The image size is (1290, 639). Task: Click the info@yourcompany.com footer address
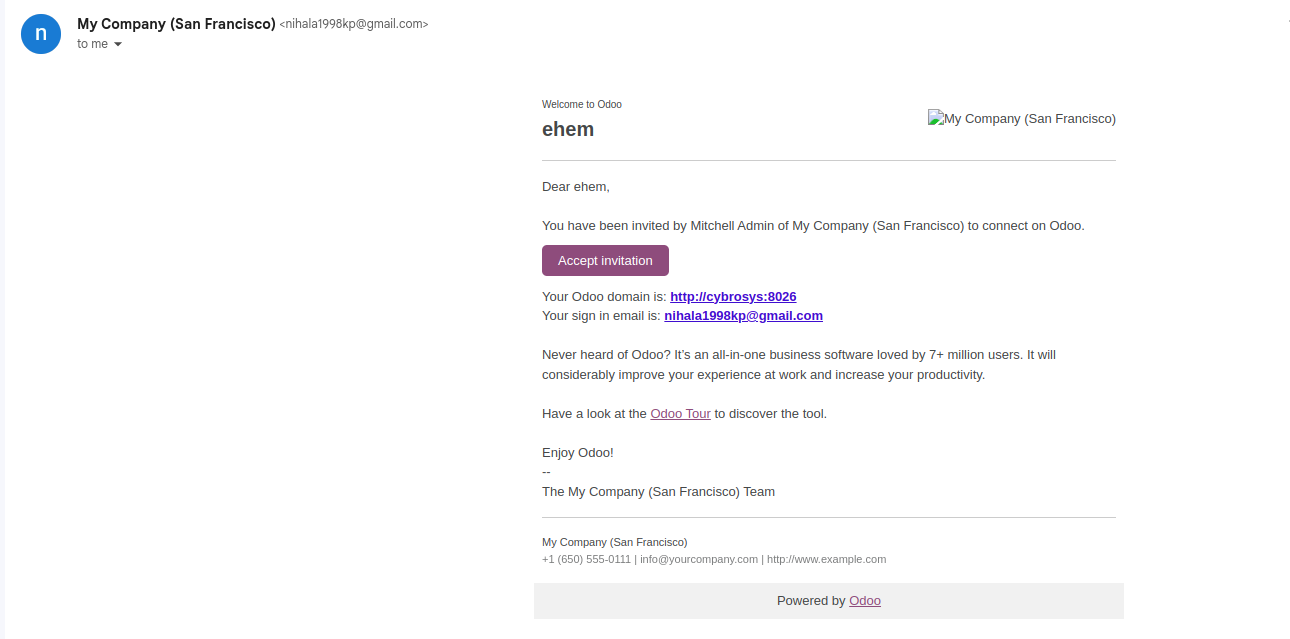click(699, 559)
